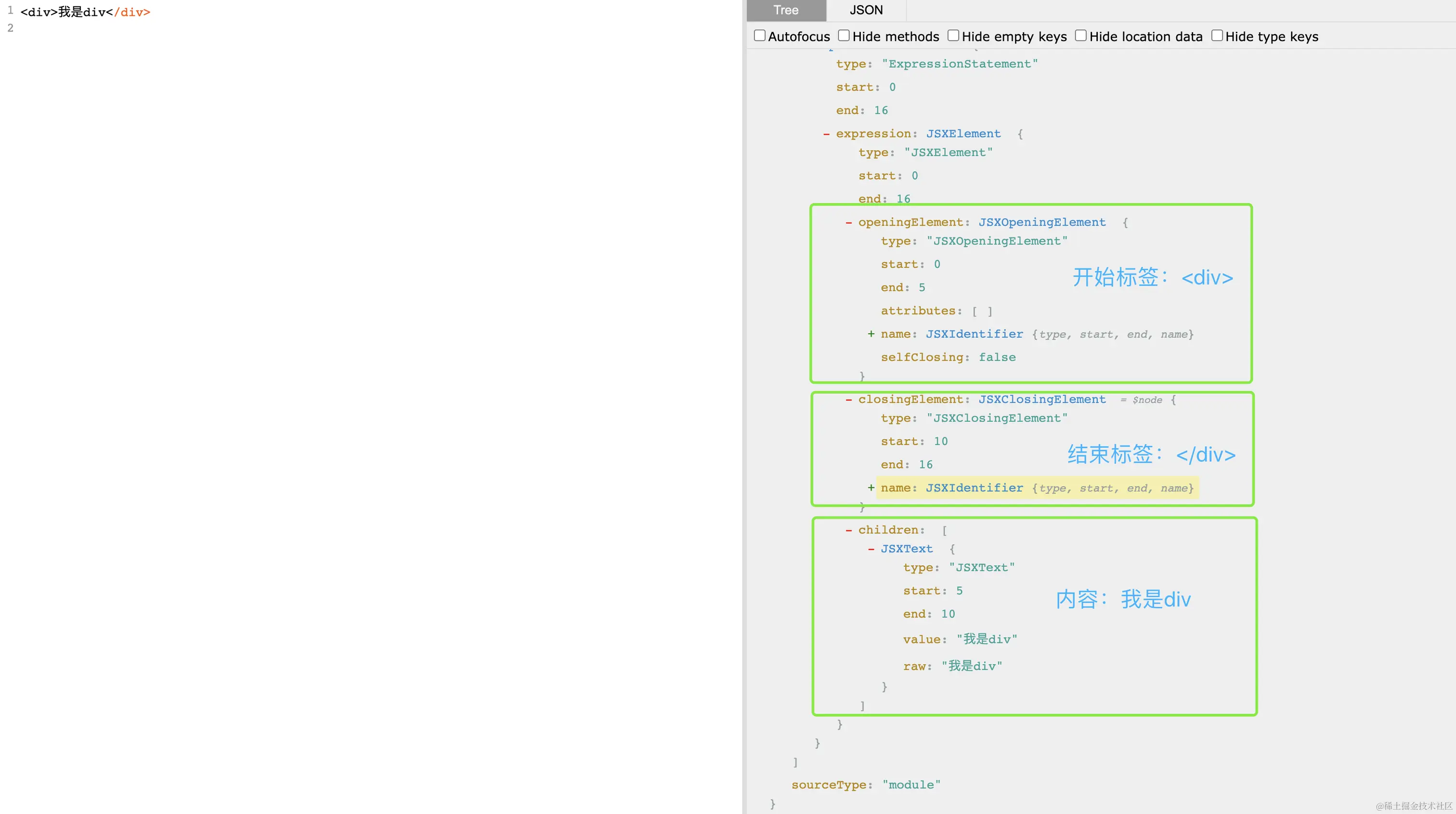Collapse the expression JSXElement node
Viewport: 1456px width, 814px height.
826,134
